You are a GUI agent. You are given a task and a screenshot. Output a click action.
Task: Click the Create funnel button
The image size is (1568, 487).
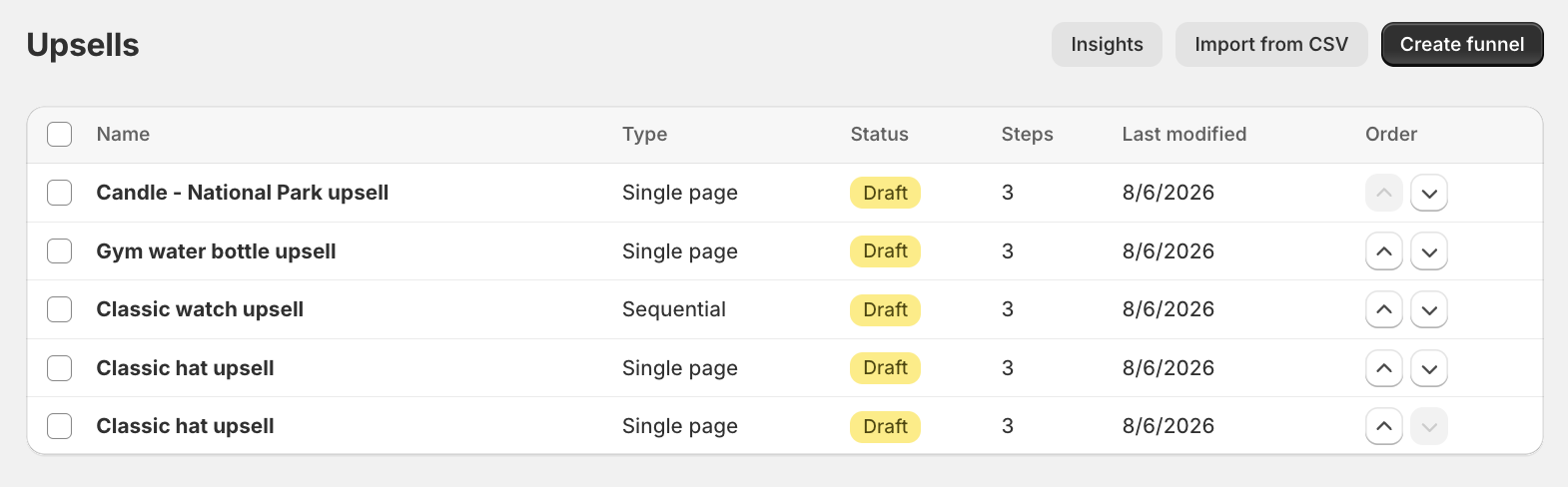[x=1462, y=45]
